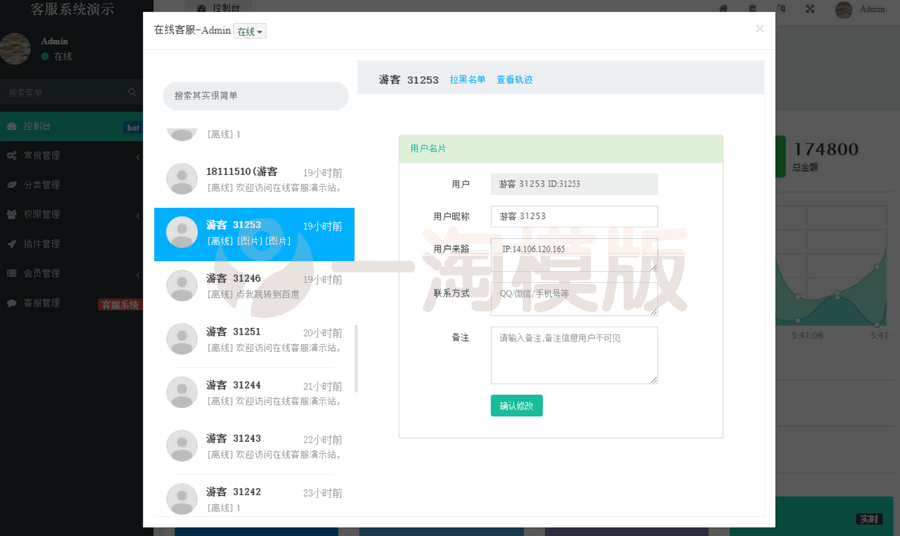900x536 pixels.
Task: Click the 用户来路 IP text area
Action: [x=574, y=255]
